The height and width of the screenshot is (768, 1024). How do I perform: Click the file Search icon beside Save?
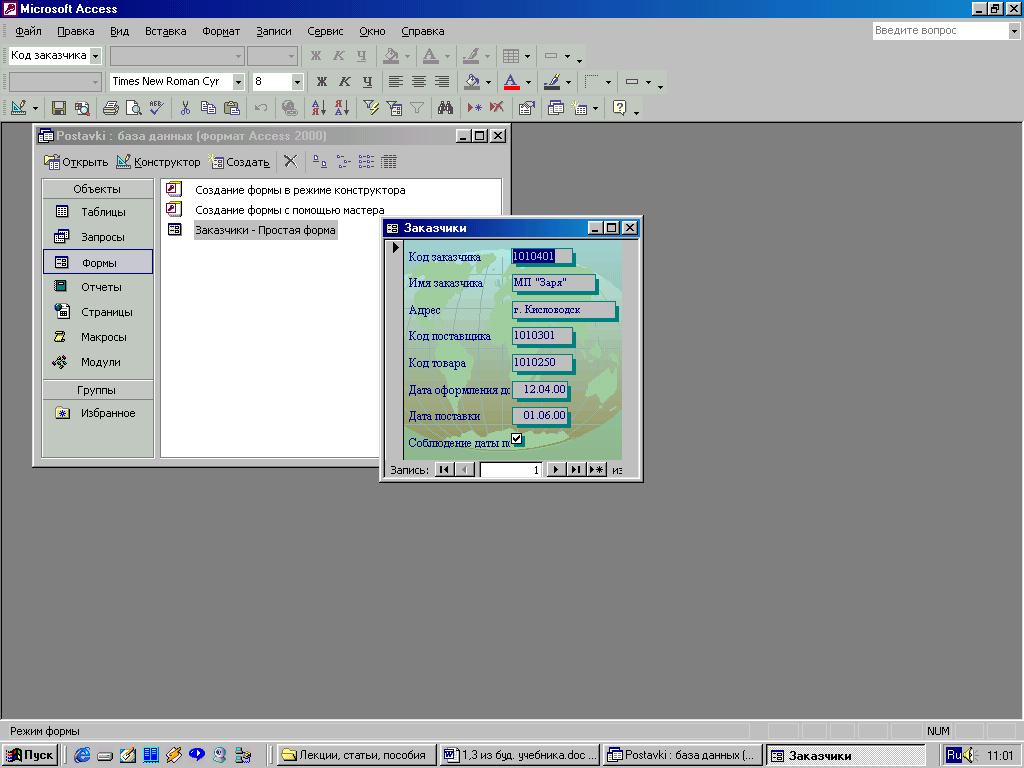click(x=82, y=108)
